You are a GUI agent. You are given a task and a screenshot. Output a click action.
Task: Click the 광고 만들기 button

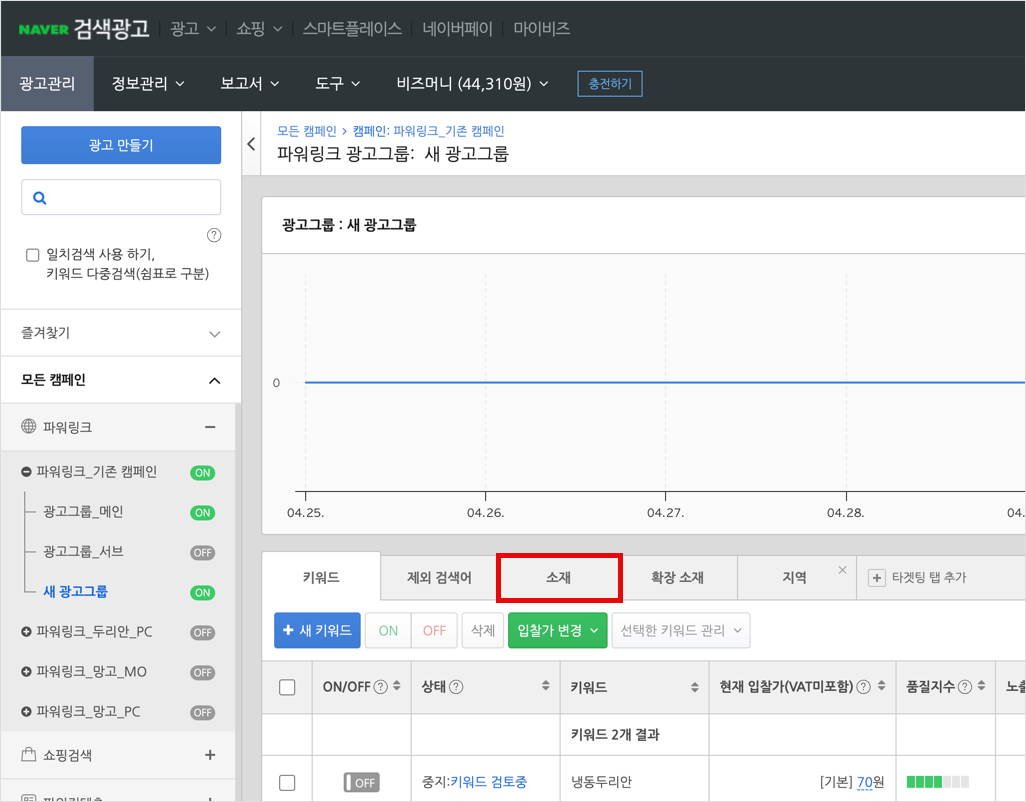click(x=121, y=145)
